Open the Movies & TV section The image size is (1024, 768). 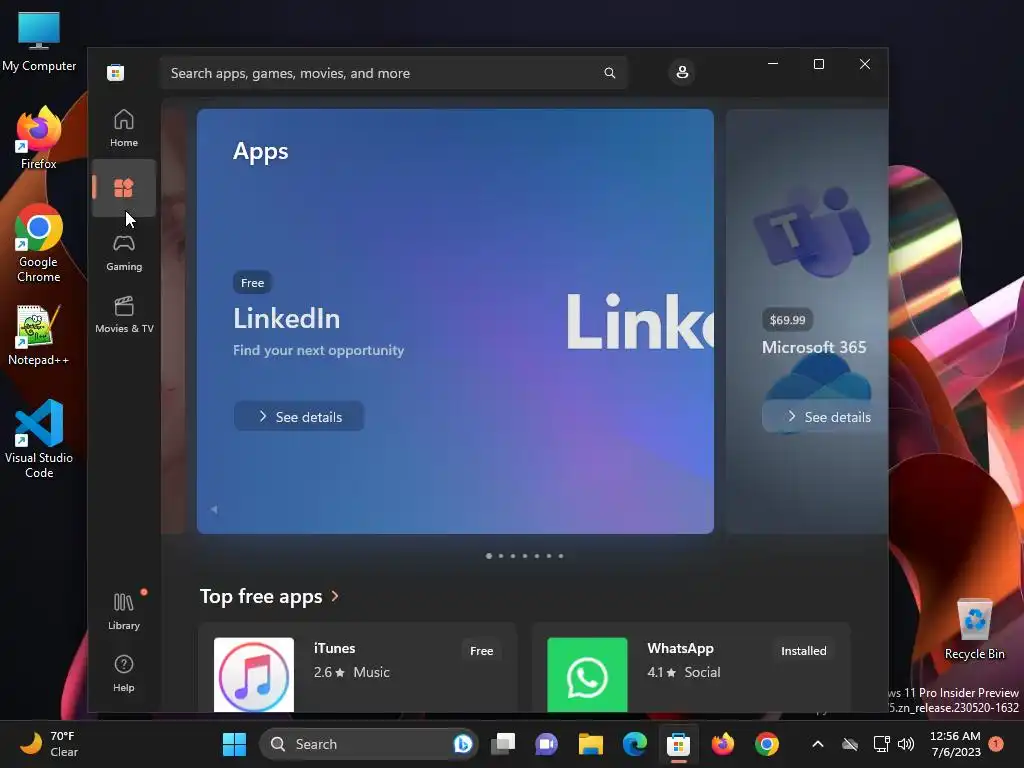(x=123, y=315)
